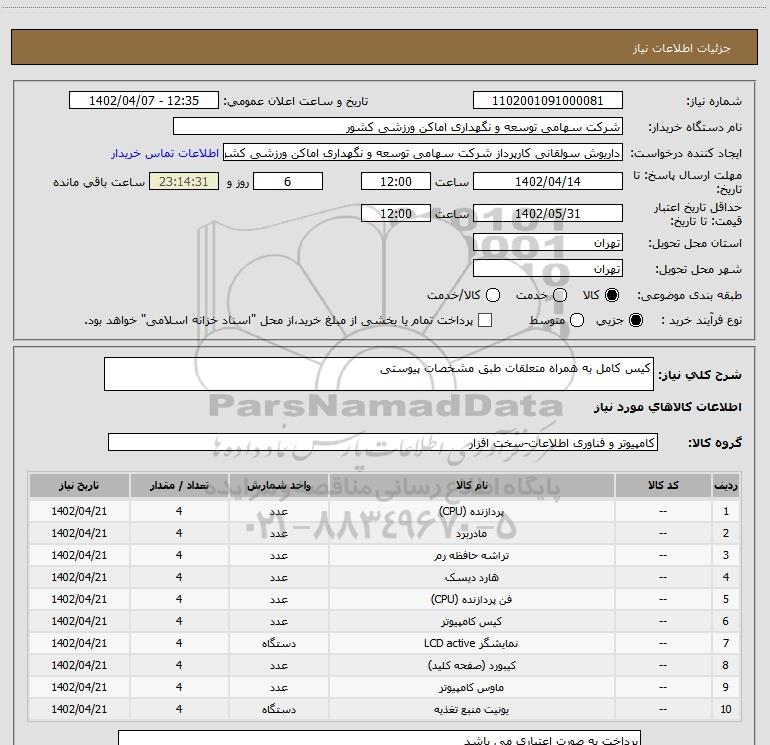This screenshot has width=770, height=745.
Task: Select the پردازنده (CPU) row name
Action: 471,511
